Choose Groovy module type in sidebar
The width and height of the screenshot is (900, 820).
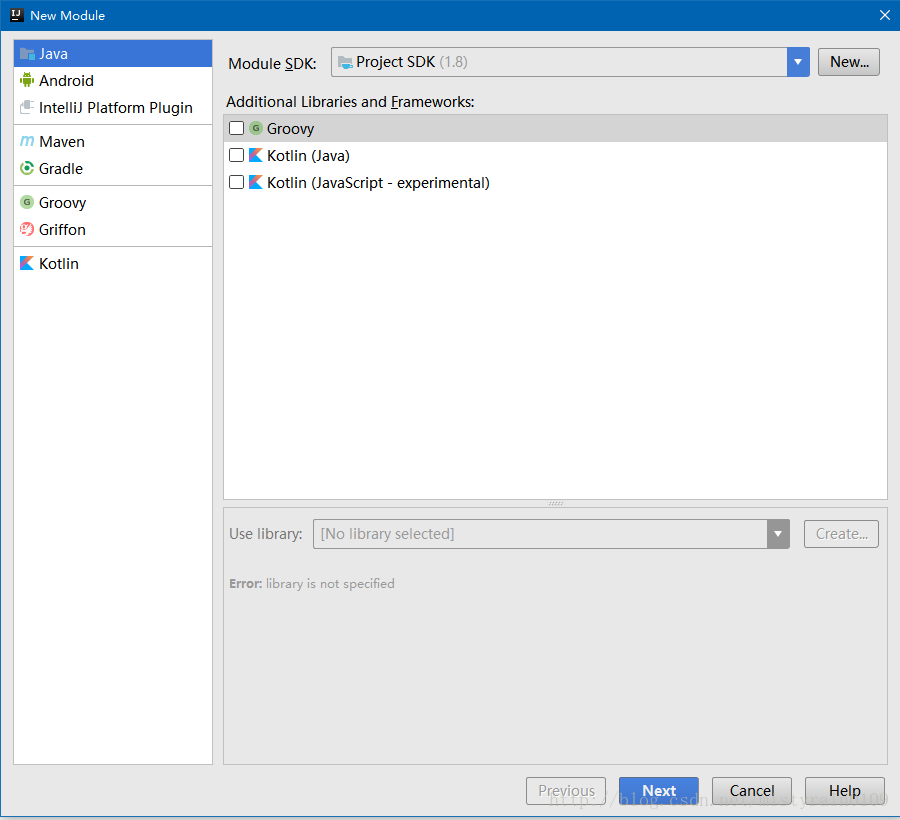click(x=113, y=202)
